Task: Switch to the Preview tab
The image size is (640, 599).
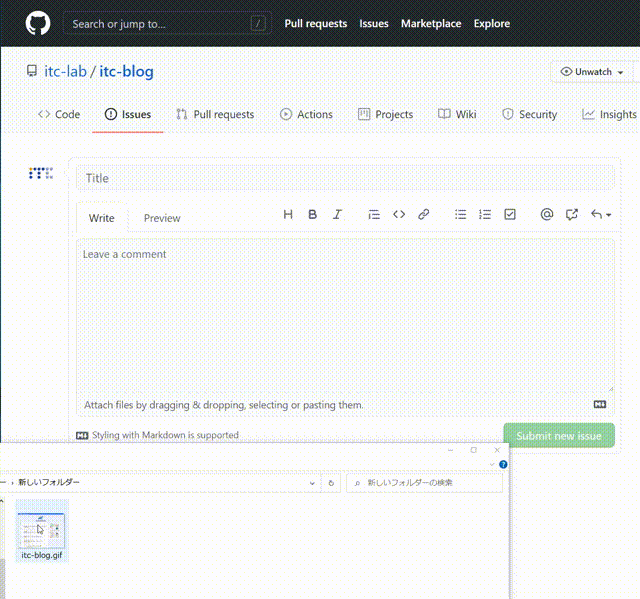Action: pyautogui.click(x=162, y=218)
